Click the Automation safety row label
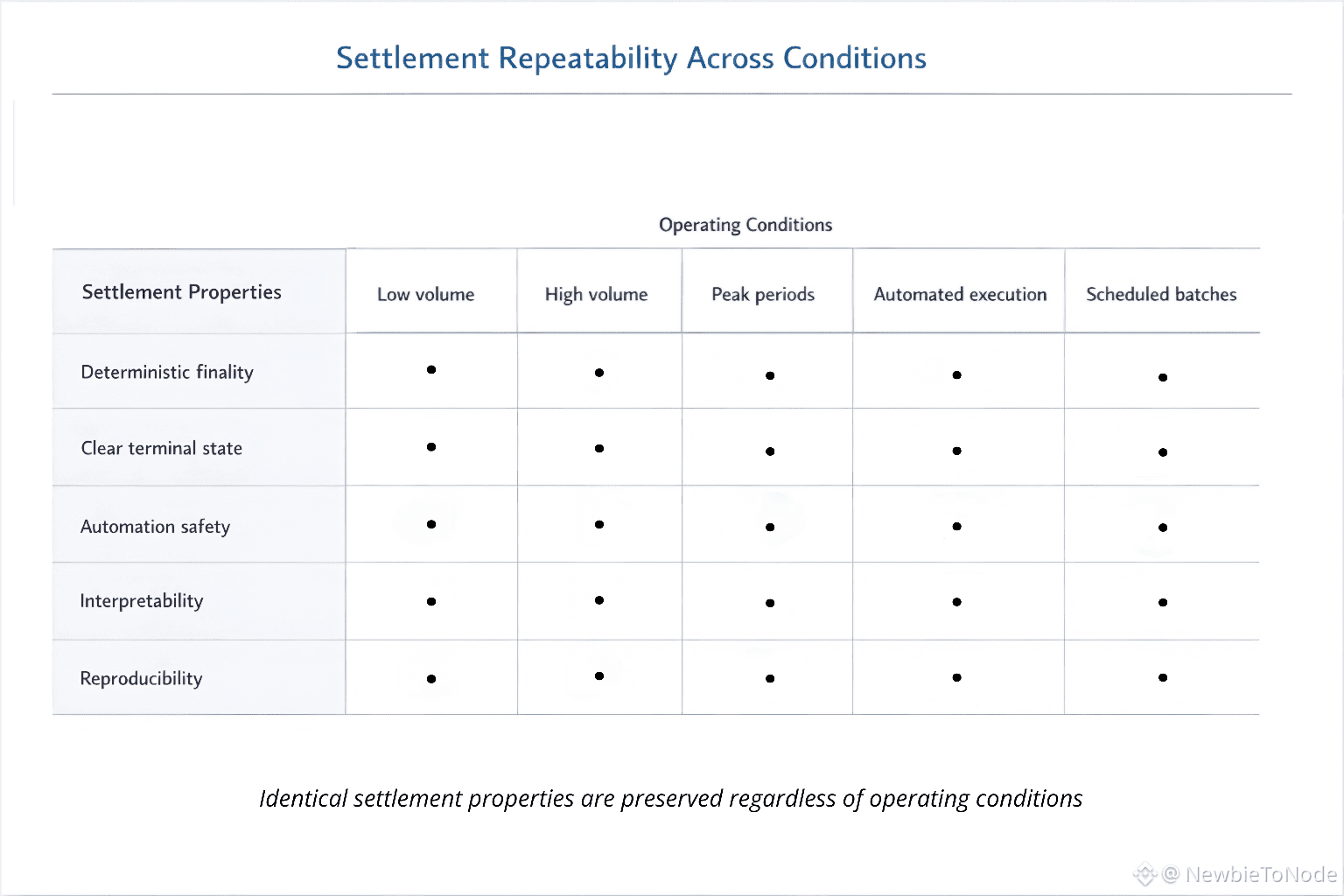 (x=156, y=527)
